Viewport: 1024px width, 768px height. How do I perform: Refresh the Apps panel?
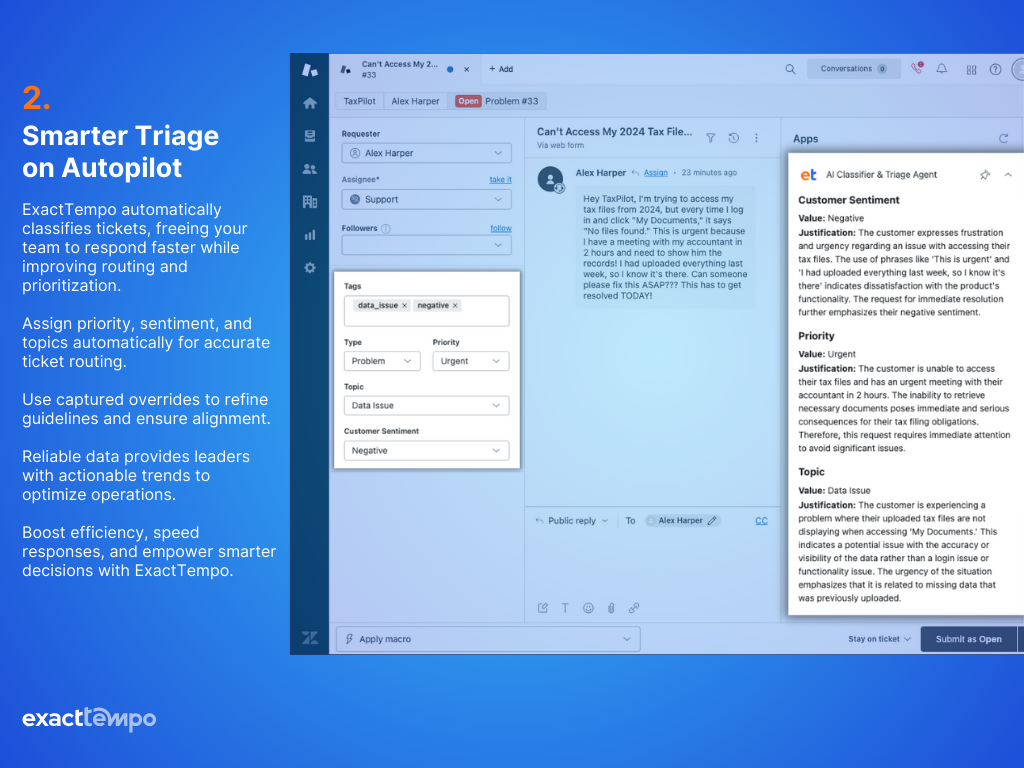[1004, 138]
